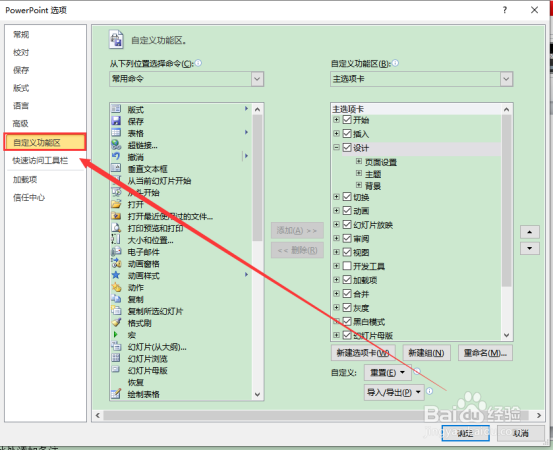Uncheck the 插入 tab checkbox
Viewport: 553px width, 451px height.
point(347,133)
